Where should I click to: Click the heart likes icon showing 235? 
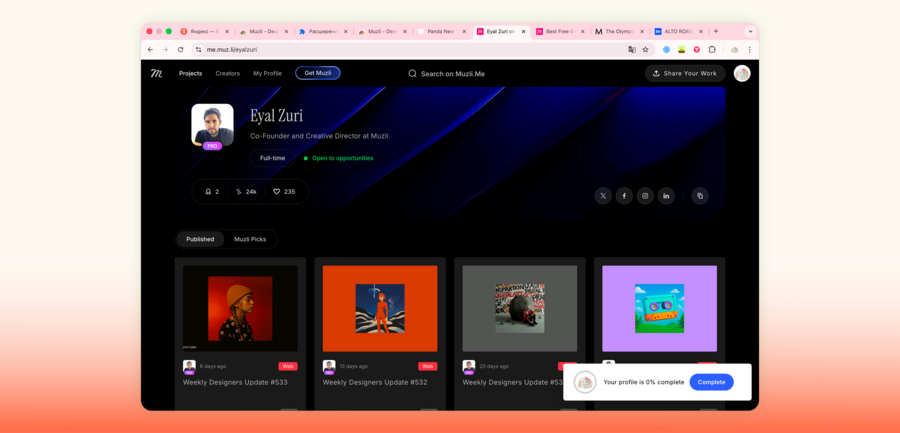pos(276,192)
